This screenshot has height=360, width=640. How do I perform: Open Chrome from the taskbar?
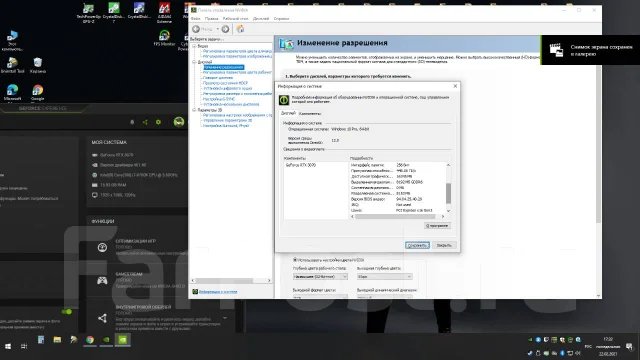coord(90,340)
